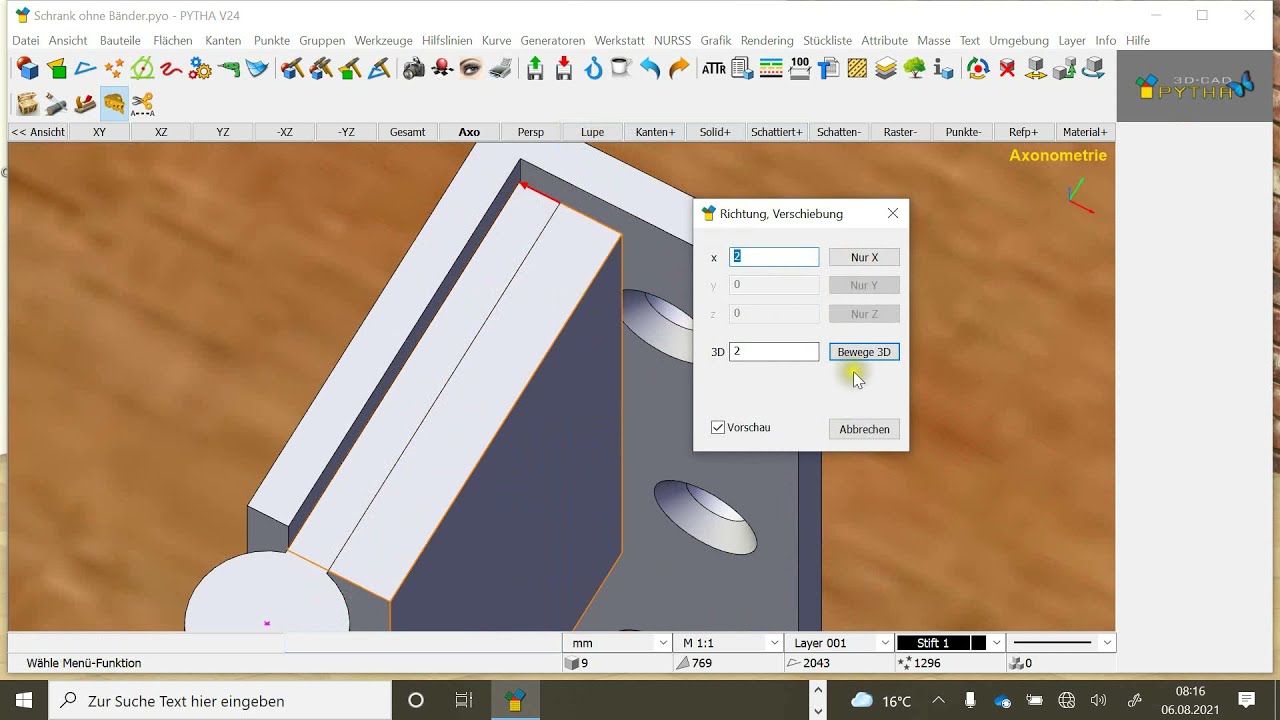Click the eye rendering icon
The image size is (1280, 720).
[471, 69]
